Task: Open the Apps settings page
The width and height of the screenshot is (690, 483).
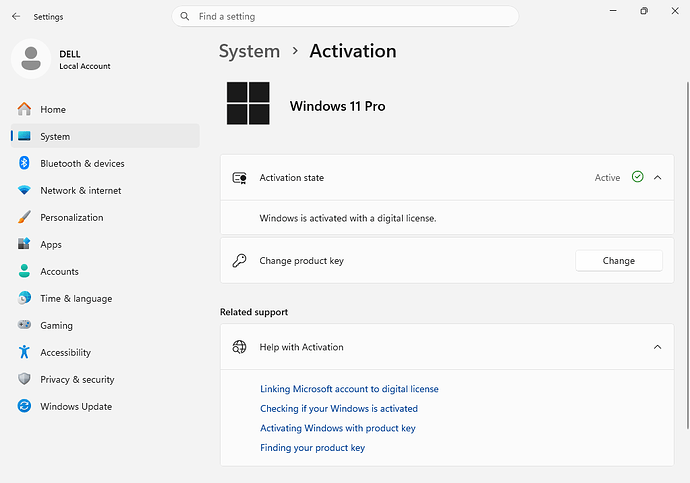Action: click(x=105, y=244)
